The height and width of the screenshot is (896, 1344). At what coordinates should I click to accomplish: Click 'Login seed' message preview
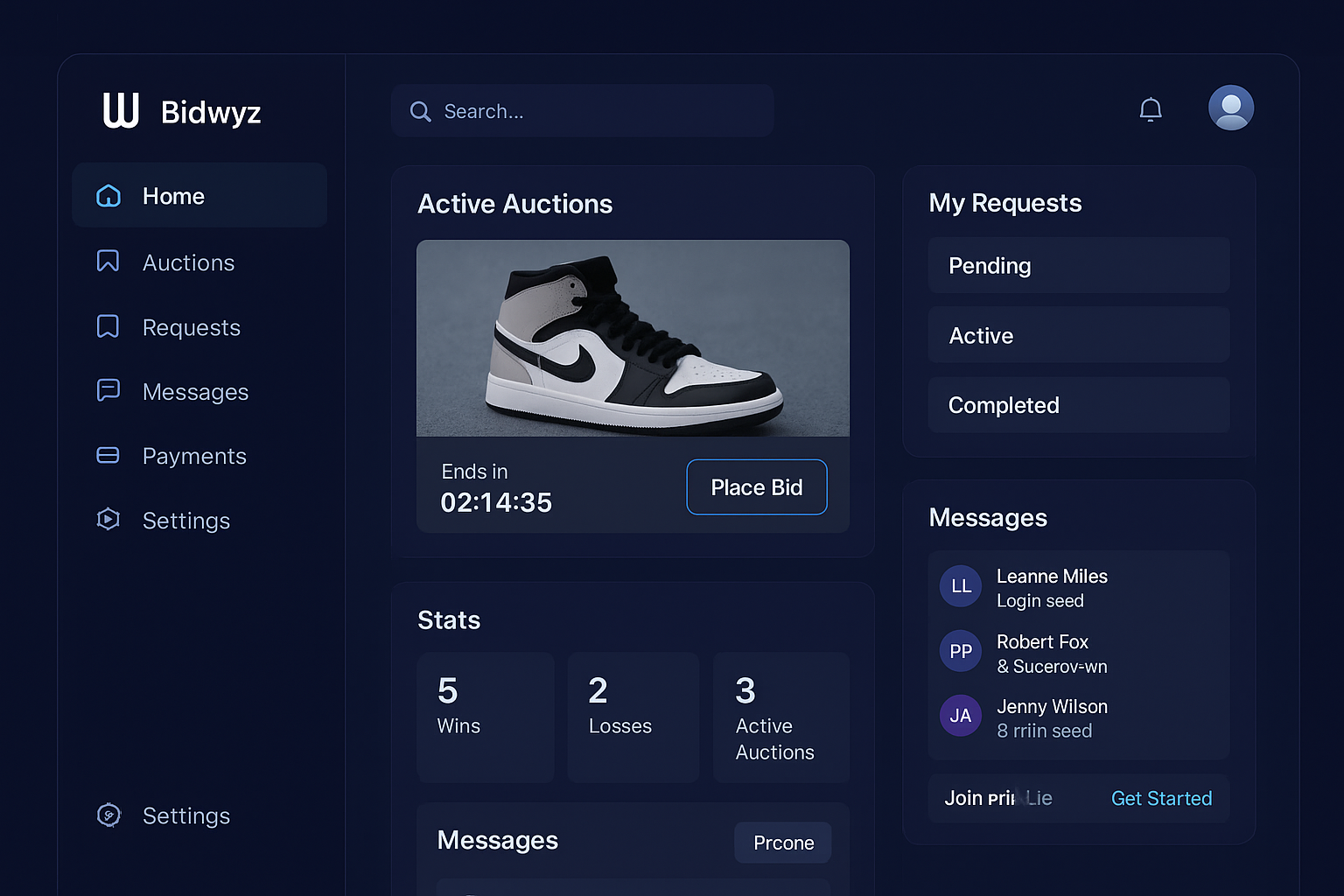click(x=1040, y=601)
